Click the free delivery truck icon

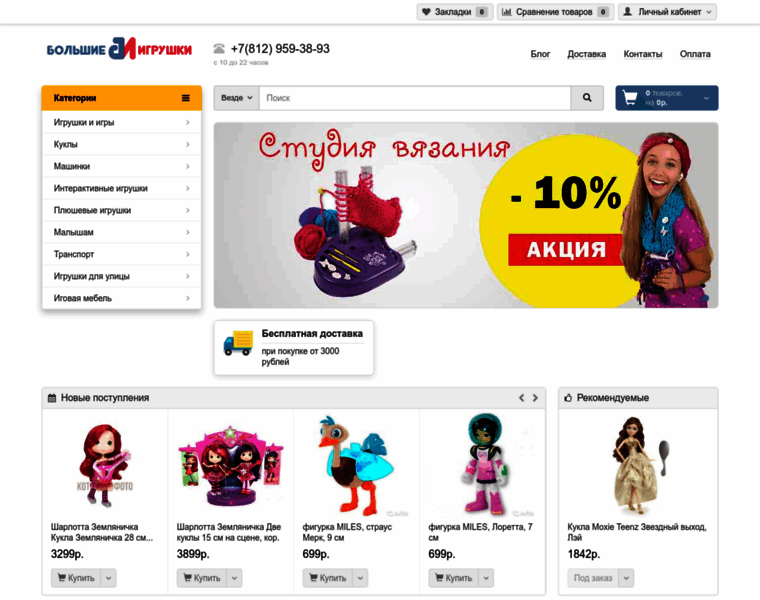pos(238,343)
